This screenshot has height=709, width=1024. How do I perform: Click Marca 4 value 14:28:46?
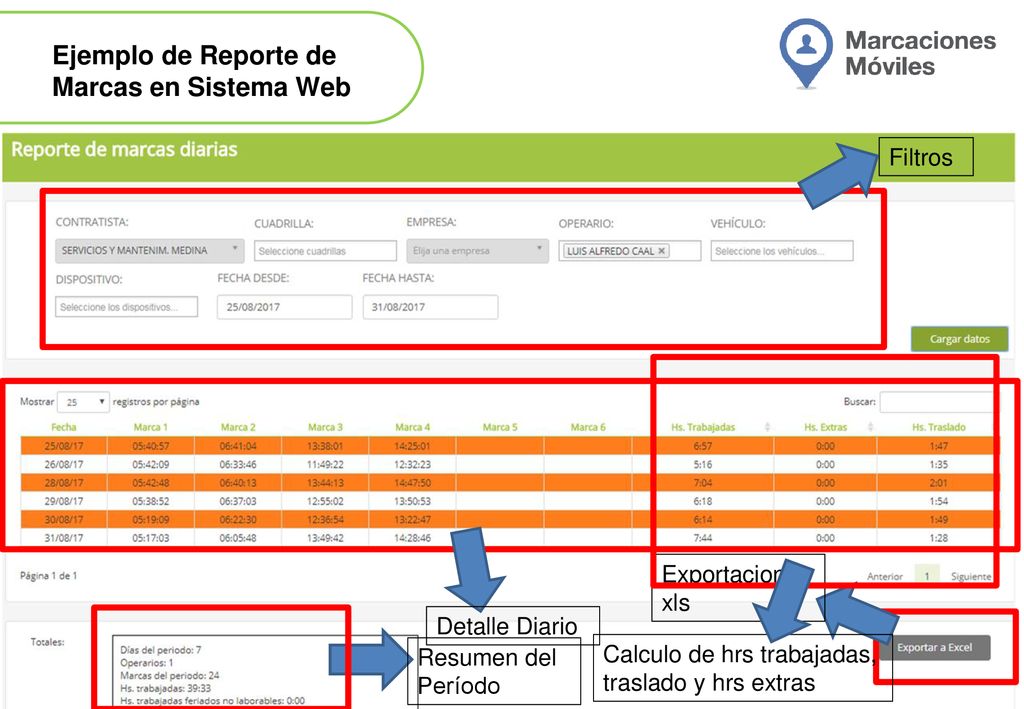pos(413,538)
